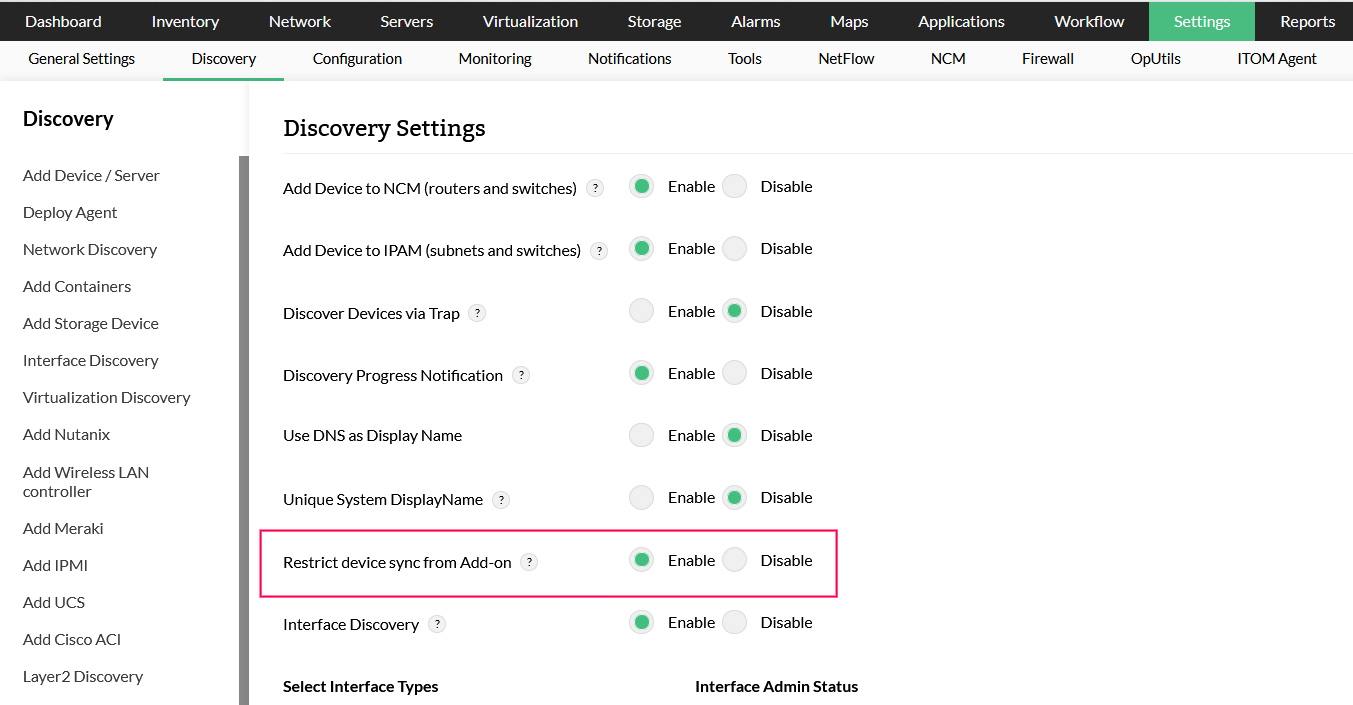
Task: Switch to the Monitoring settings tab
Action: coord(495,59)
